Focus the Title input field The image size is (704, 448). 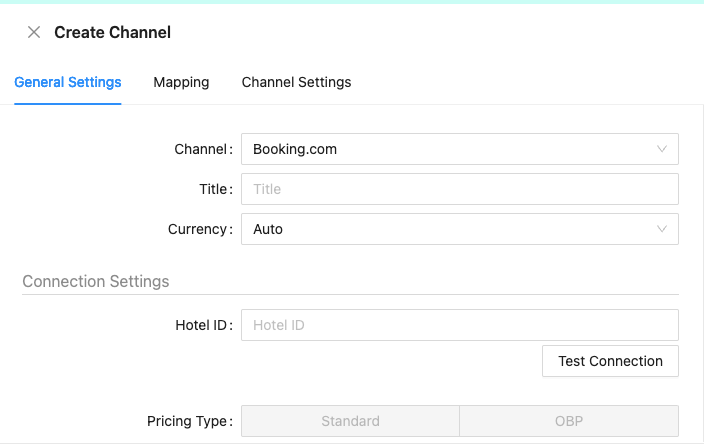[x=460, y=189]
